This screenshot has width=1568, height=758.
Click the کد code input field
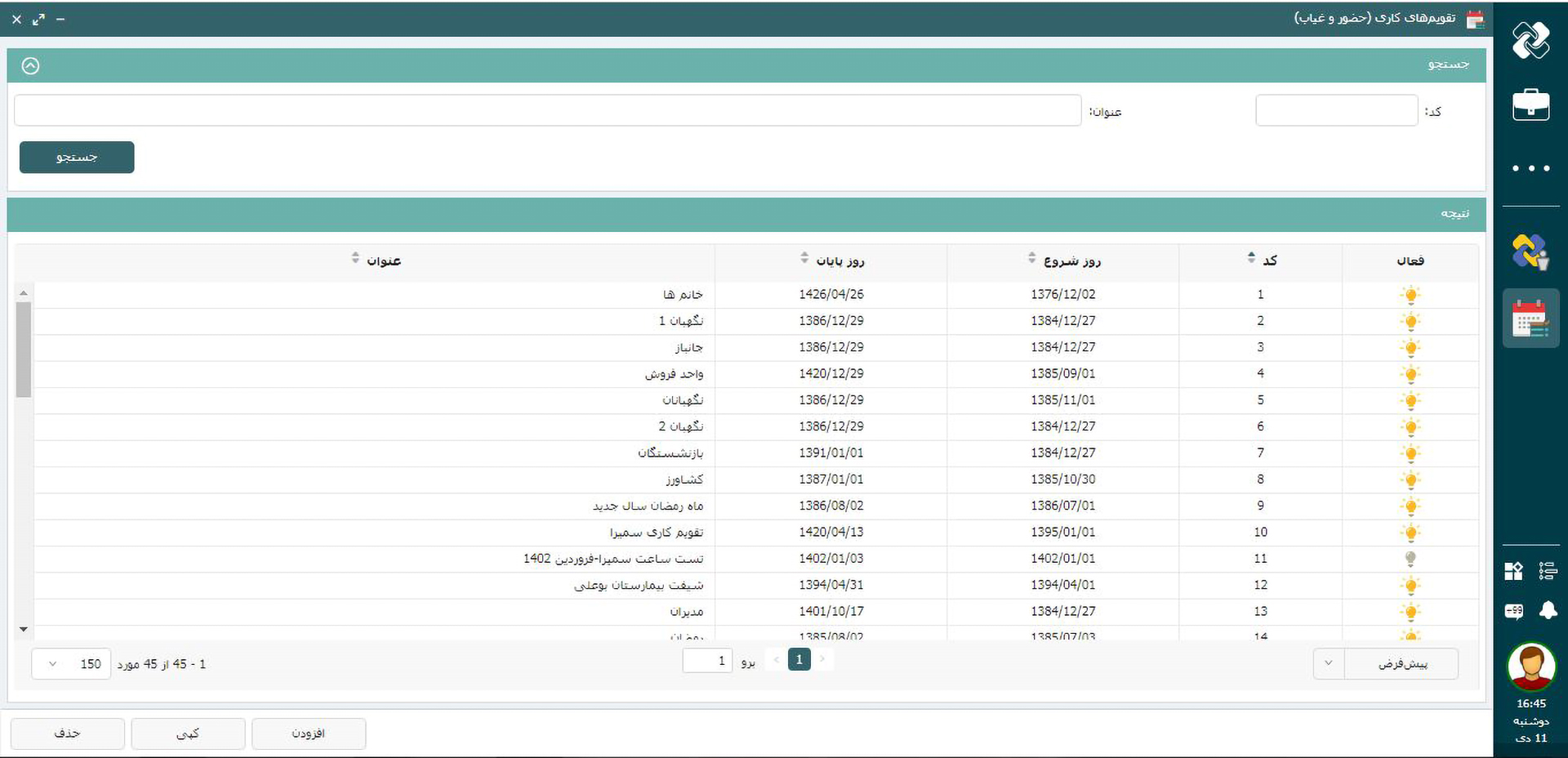click(1336, 110)
